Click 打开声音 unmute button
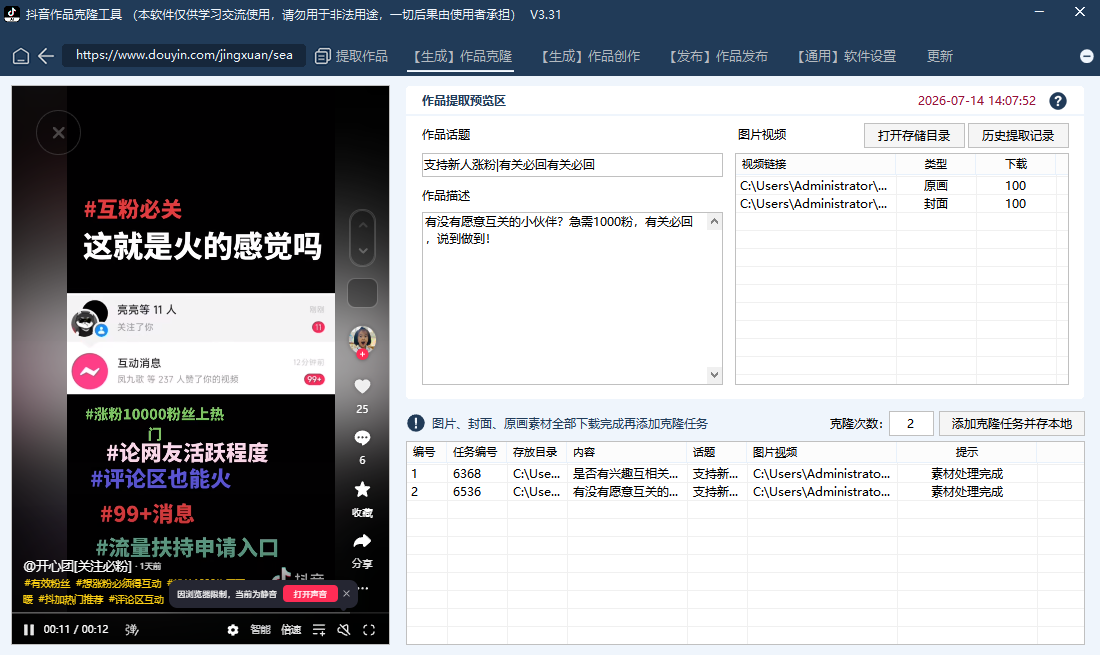The height and width of the screenshot is (655, 1100). 310,594
